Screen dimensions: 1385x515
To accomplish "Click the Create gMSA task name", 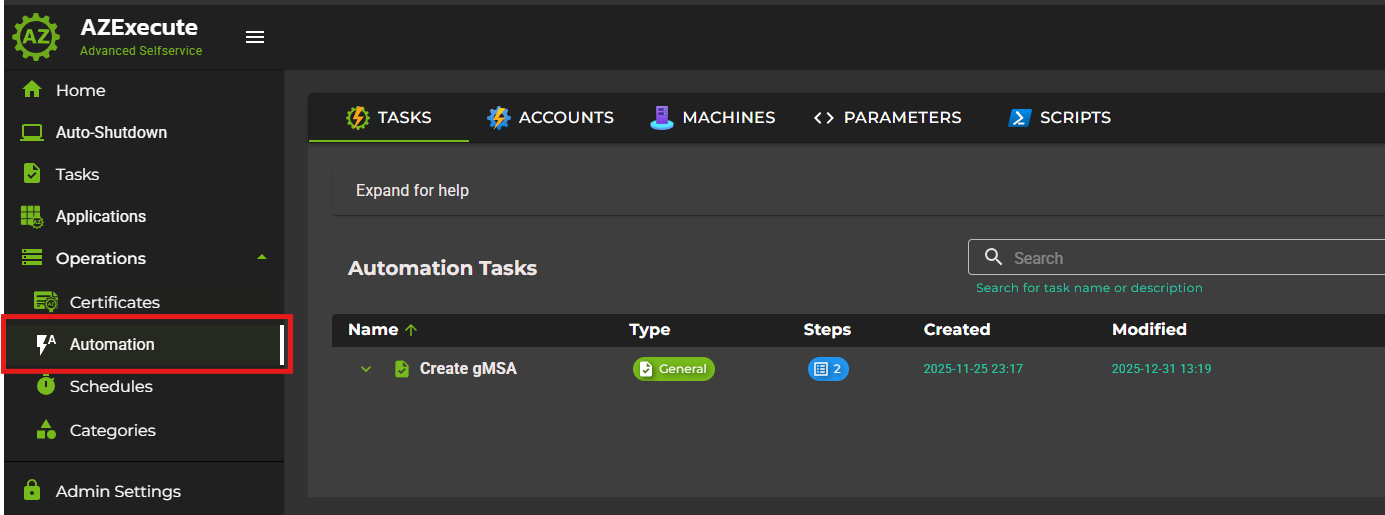I will click(x=468, y=369).
